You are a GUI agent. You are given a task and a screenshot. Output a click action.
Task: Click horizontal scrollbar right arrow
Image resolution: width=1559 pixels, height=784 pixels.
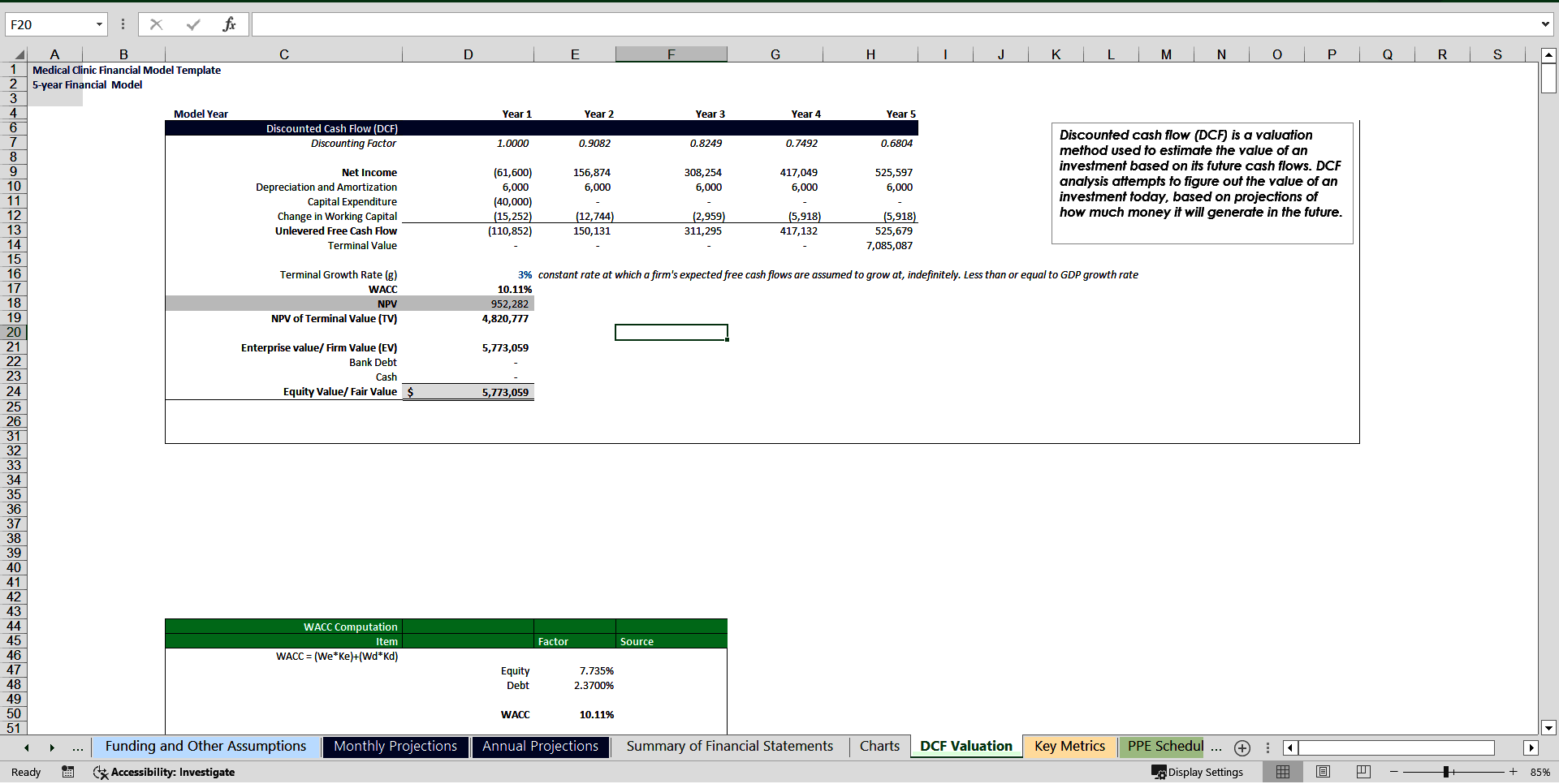point(1531,747)
